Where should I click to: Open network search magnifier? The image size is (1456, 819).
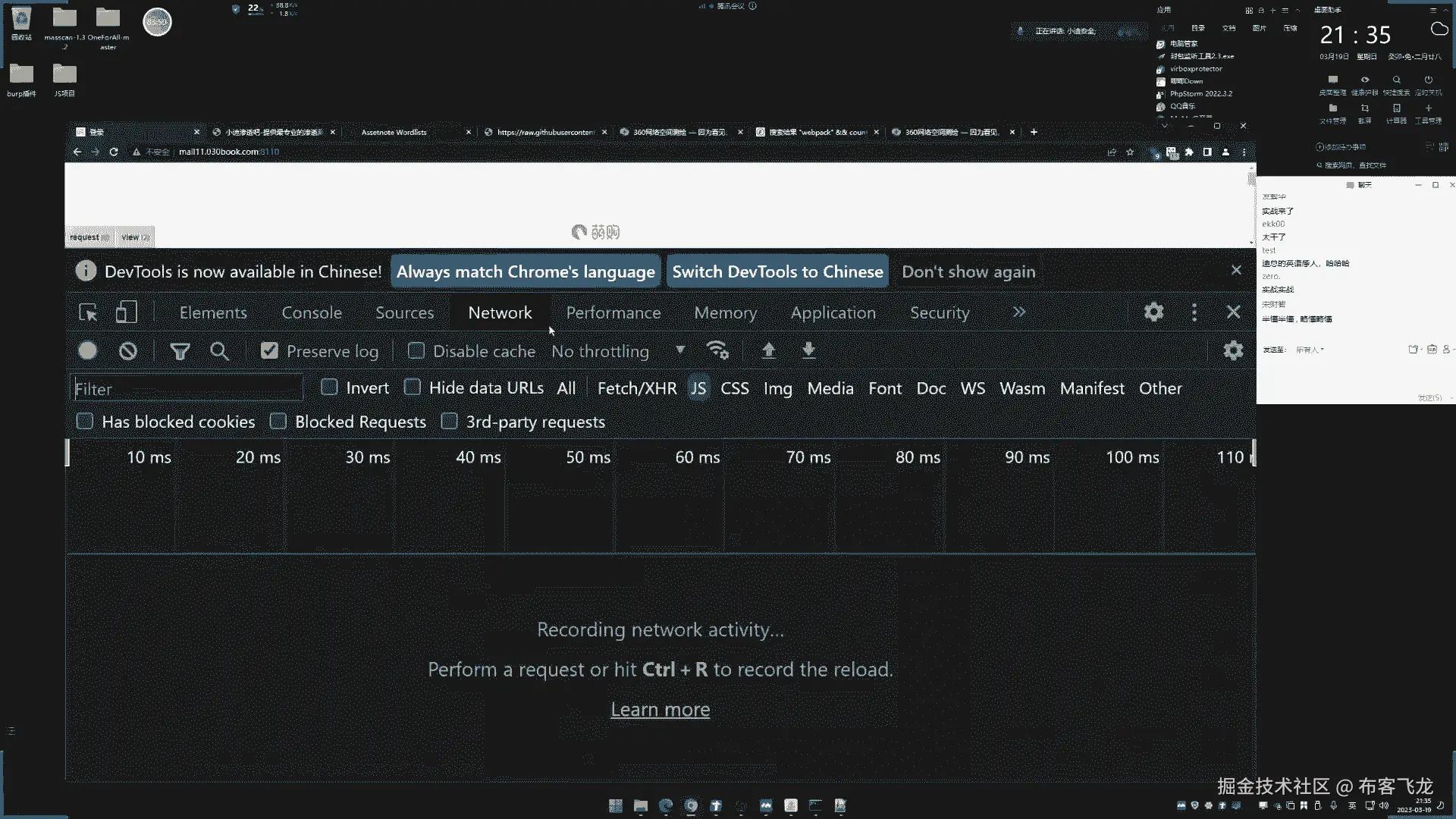219,351
